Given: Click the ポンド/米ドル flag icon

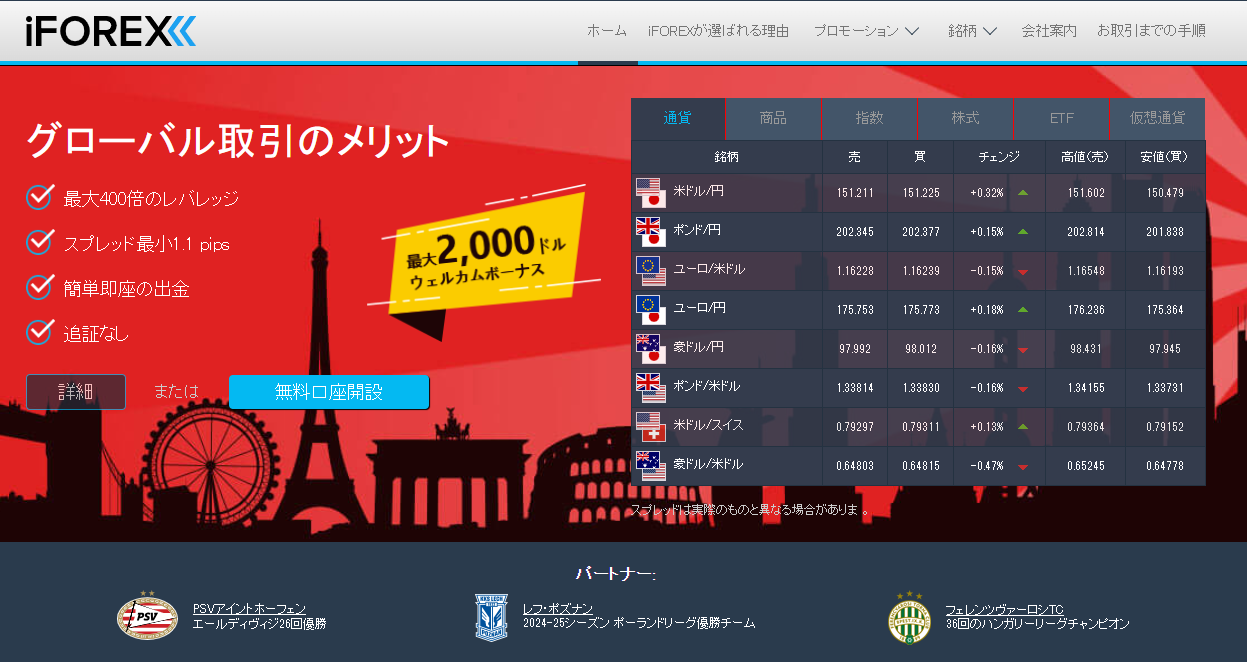Looking at the screenshot, I should point(648,388).
